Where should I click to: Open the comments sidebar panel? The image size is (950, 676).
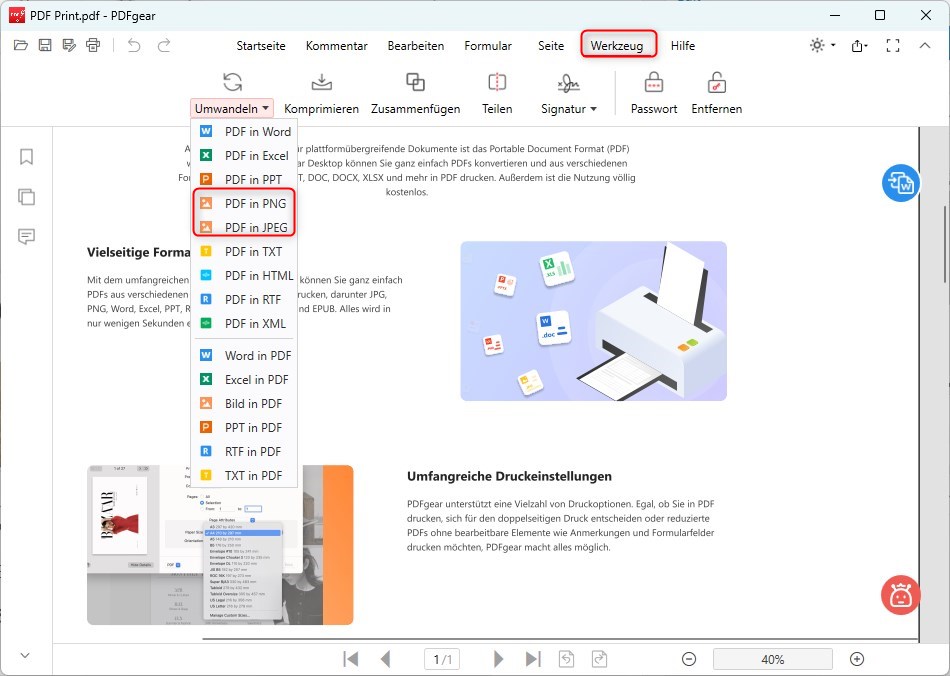click(x=27, y=236)
